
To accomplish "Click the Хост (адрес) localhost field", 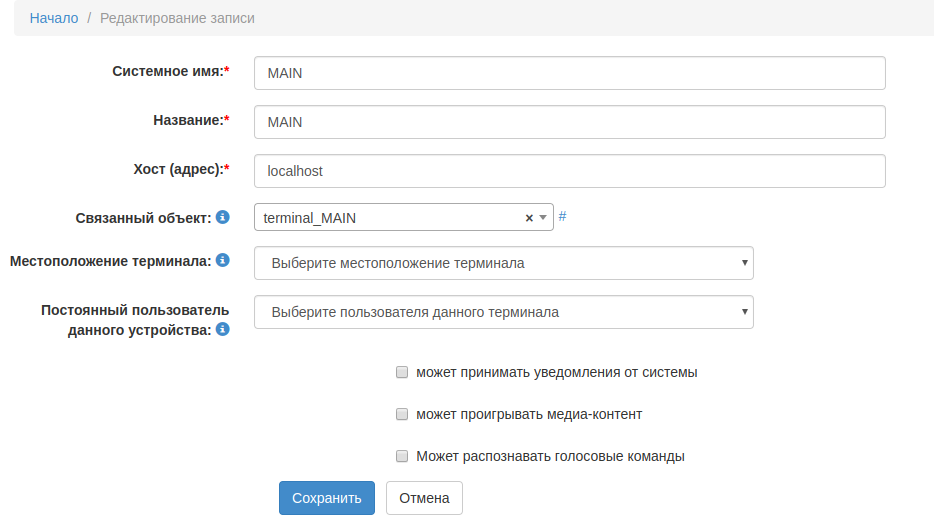I will click(570, 171).
